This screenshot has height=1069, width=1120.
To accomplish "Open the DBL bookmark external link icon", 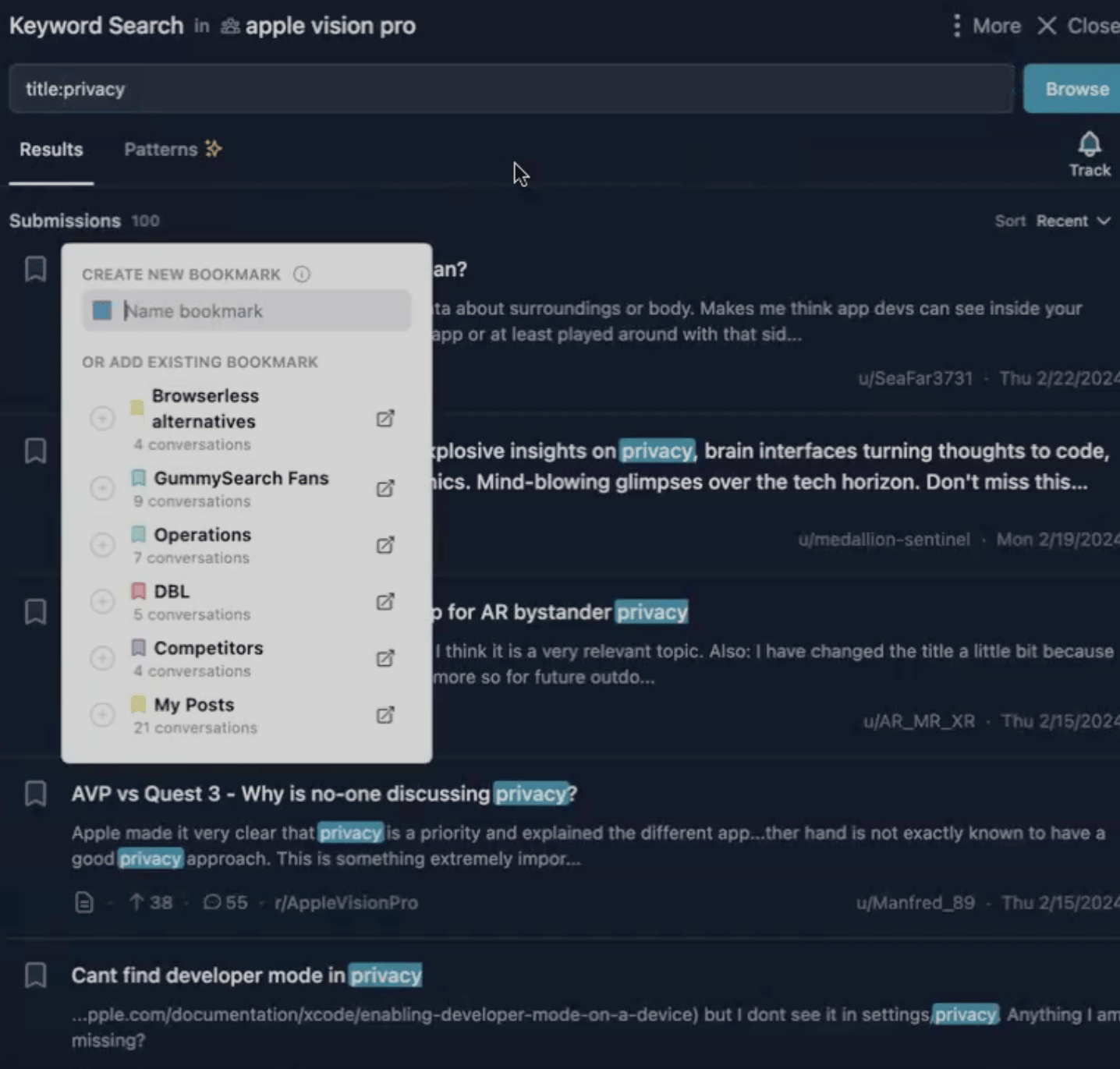I will point(385,602).
